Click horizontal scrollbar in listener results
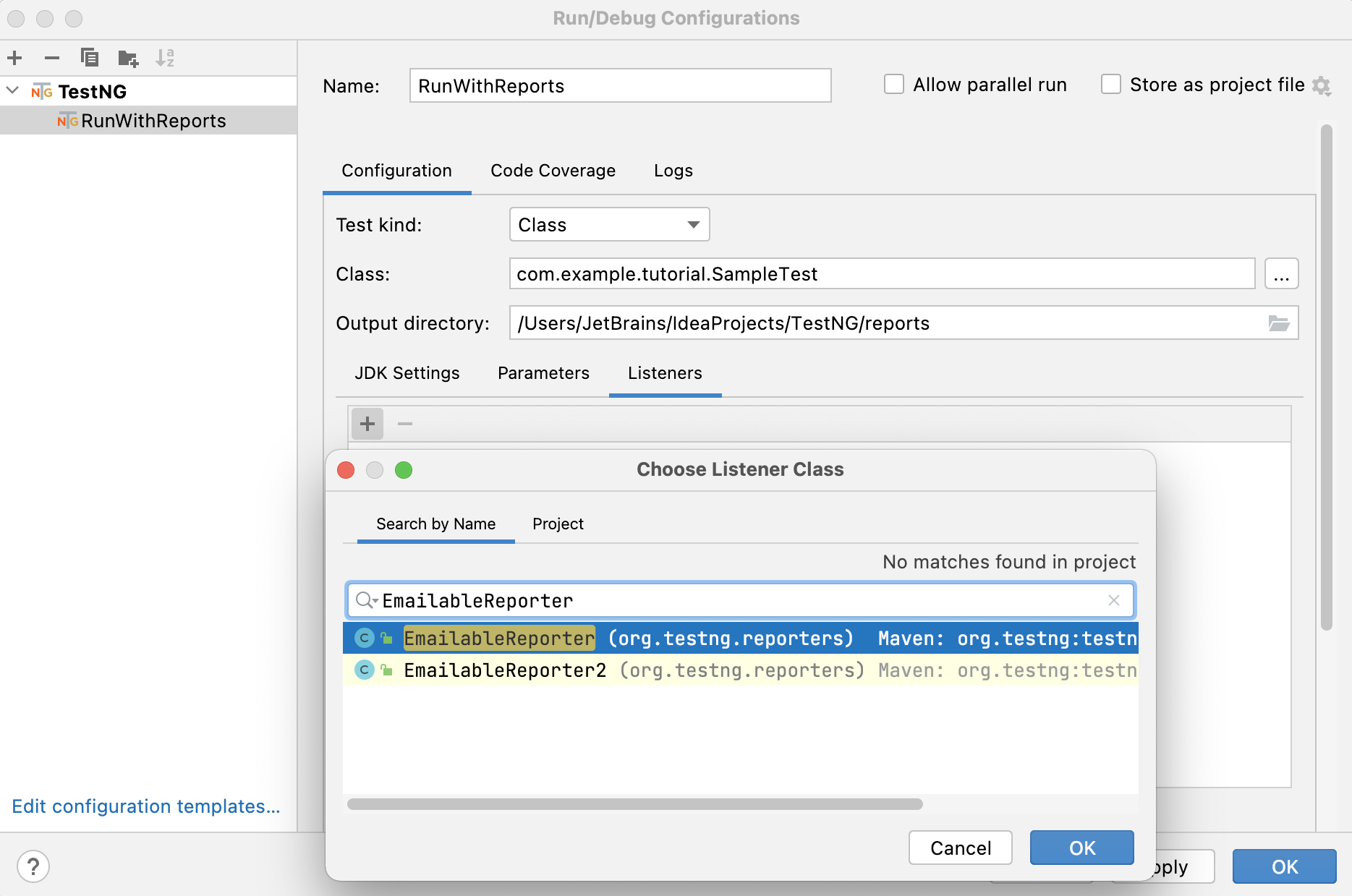Viewport: 1352px width, 896px height. pos(634,804)
